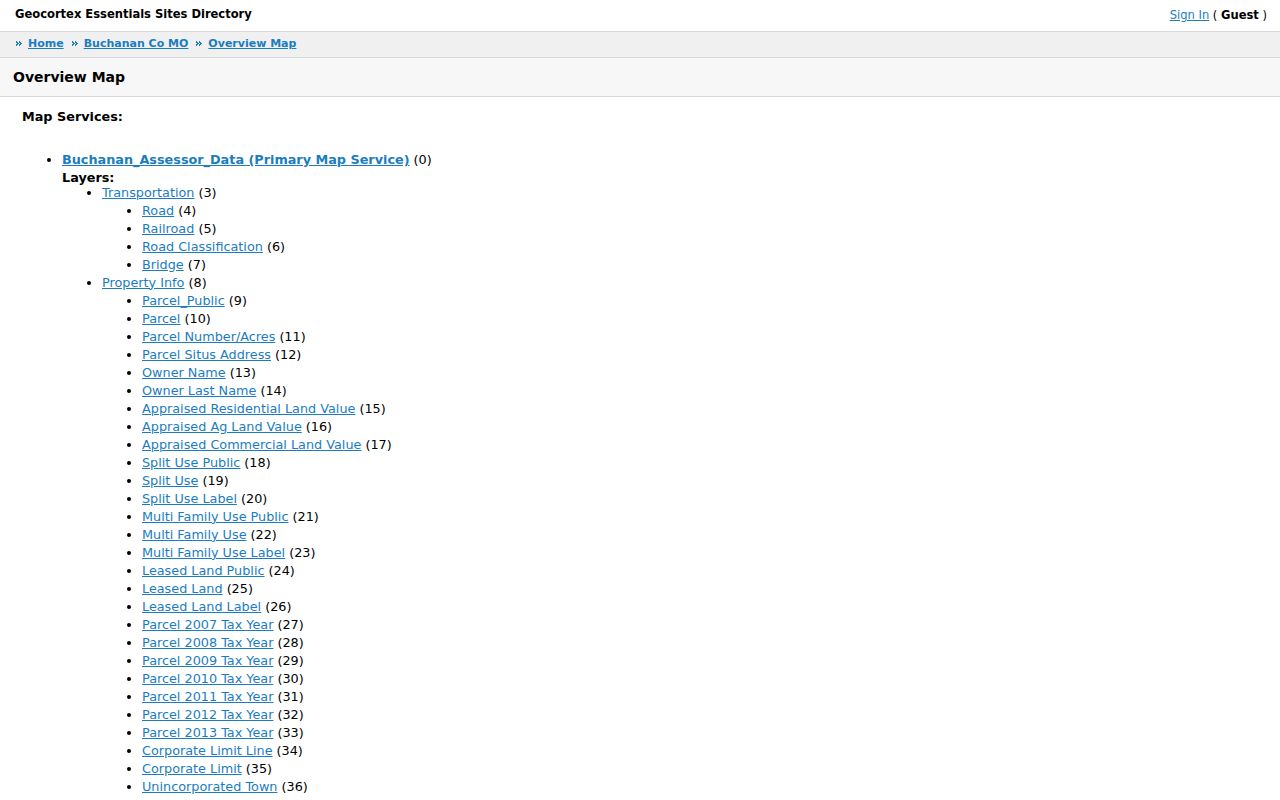Open Buchanan Co MO breadcrumb
This screenshot has height=800, width=1280.
click(136, 43)
